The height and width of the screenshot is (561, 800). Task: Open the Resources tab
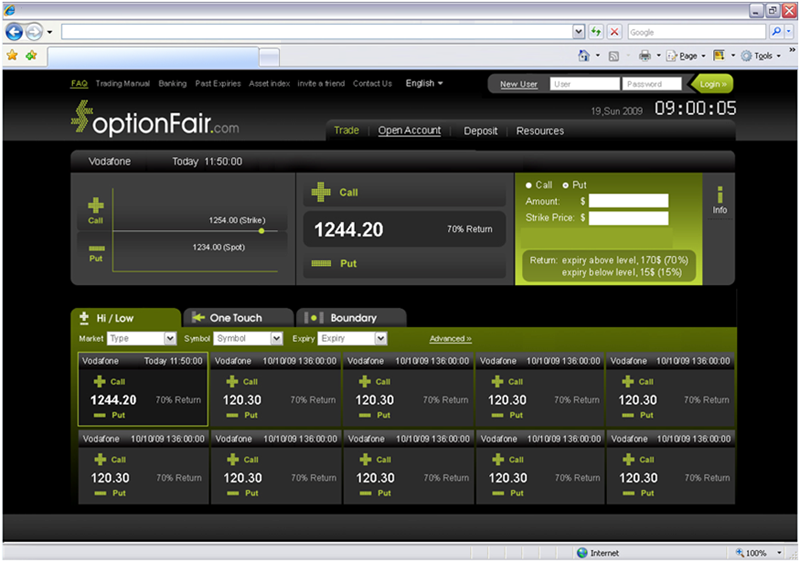point(540,131)
